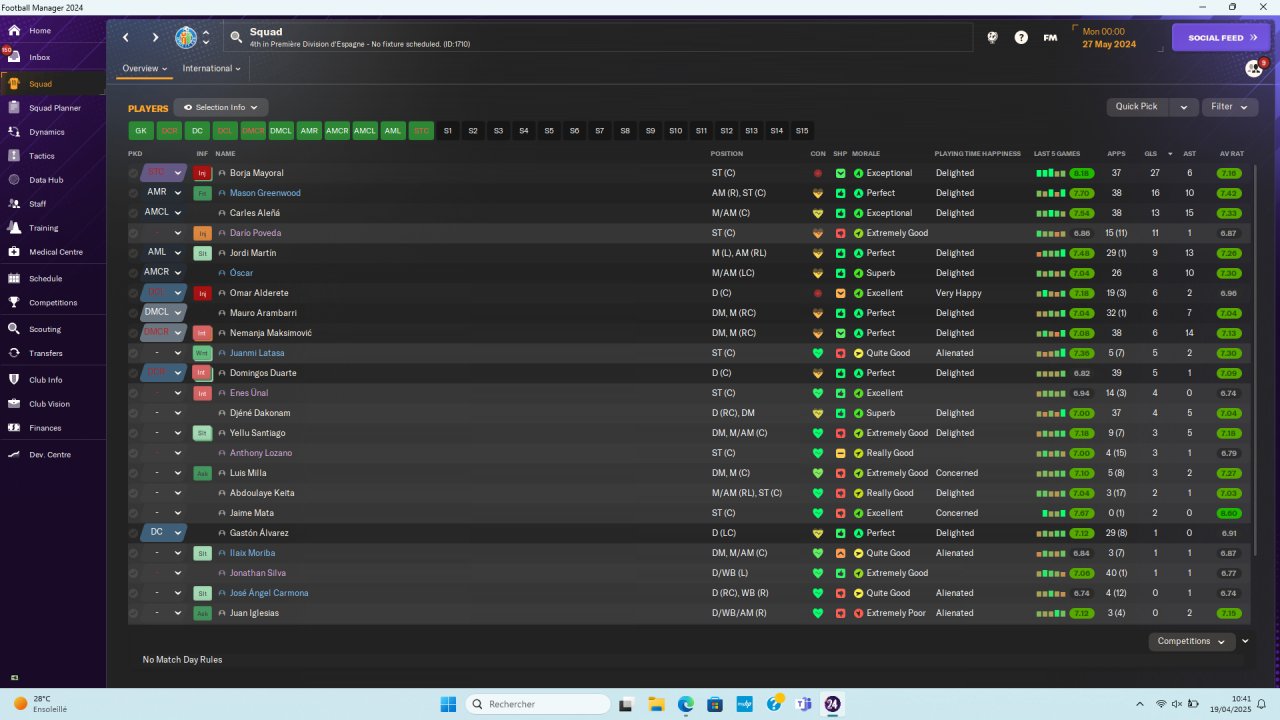The height and width of the screenshot is (720, 1280).
Task: Click the Quick Pick button
Action: pyautogui.click(x=1137, y=107)
